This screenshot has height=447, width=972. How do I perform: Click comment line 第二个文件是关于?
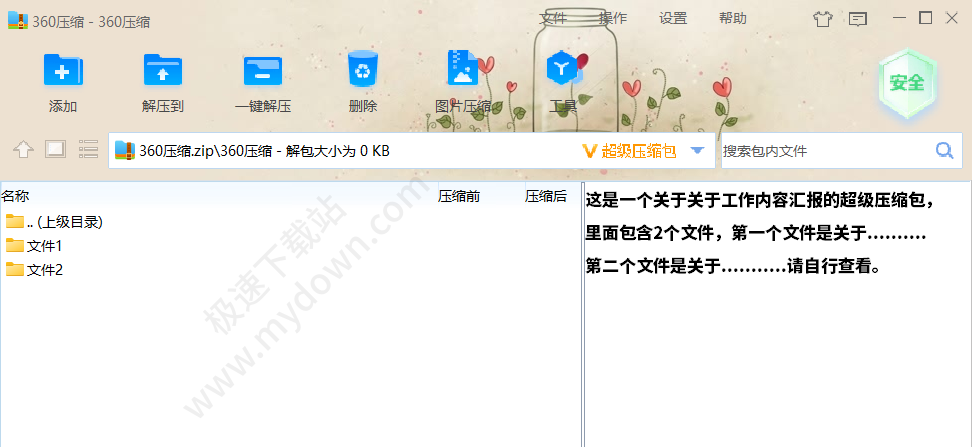tap(733, 267)
